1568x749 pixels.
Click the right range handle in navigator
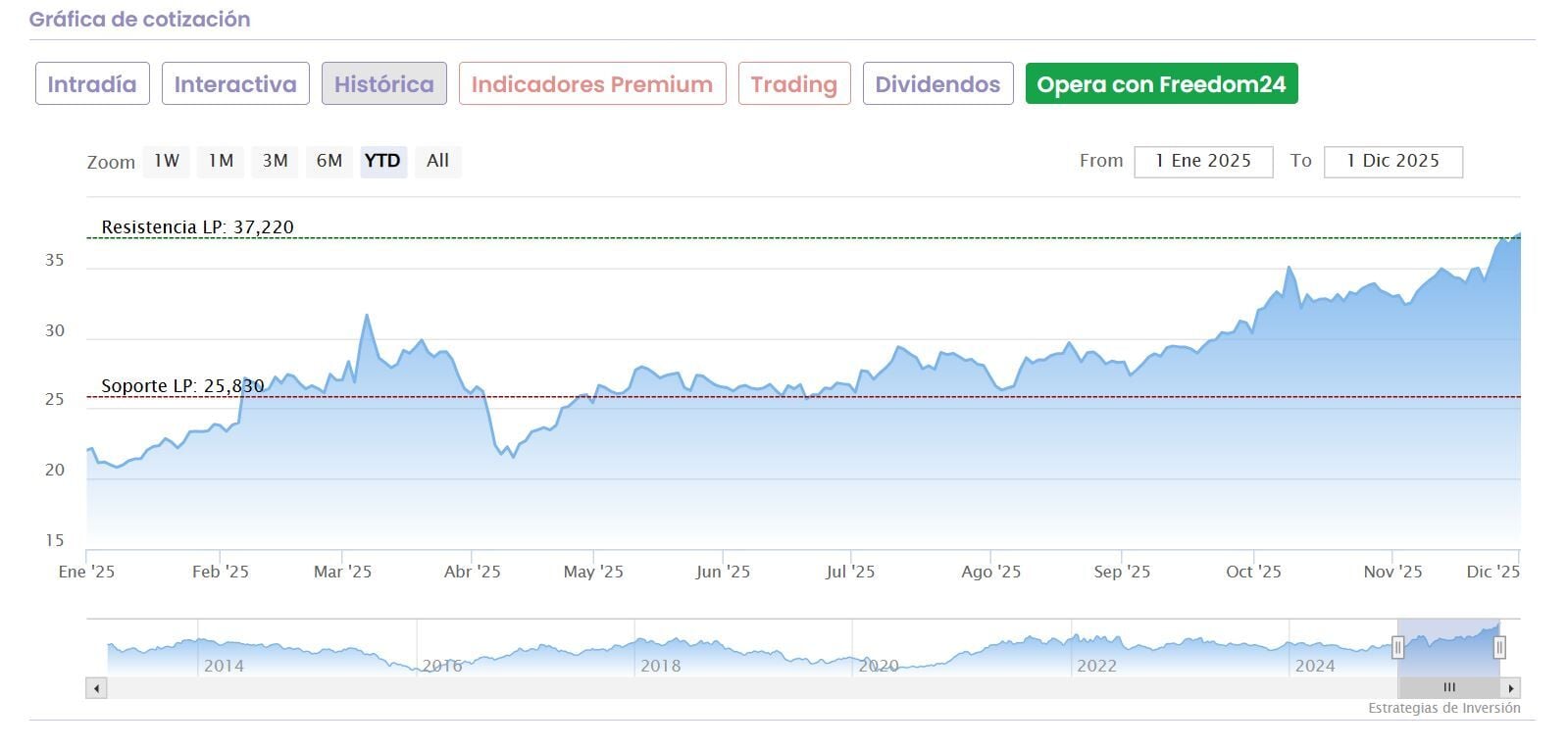1499,647
